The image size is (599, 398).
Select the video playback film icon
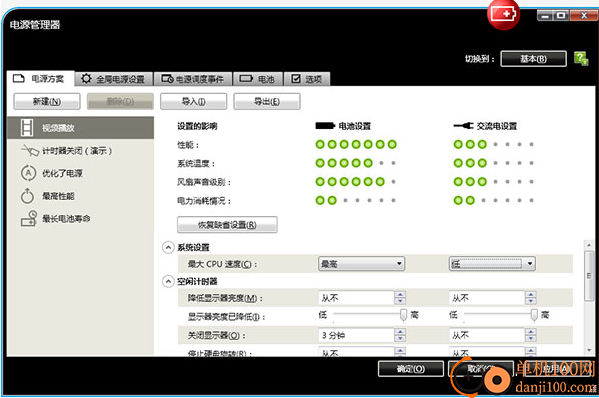pyautogui.click(x=27, y=128)
